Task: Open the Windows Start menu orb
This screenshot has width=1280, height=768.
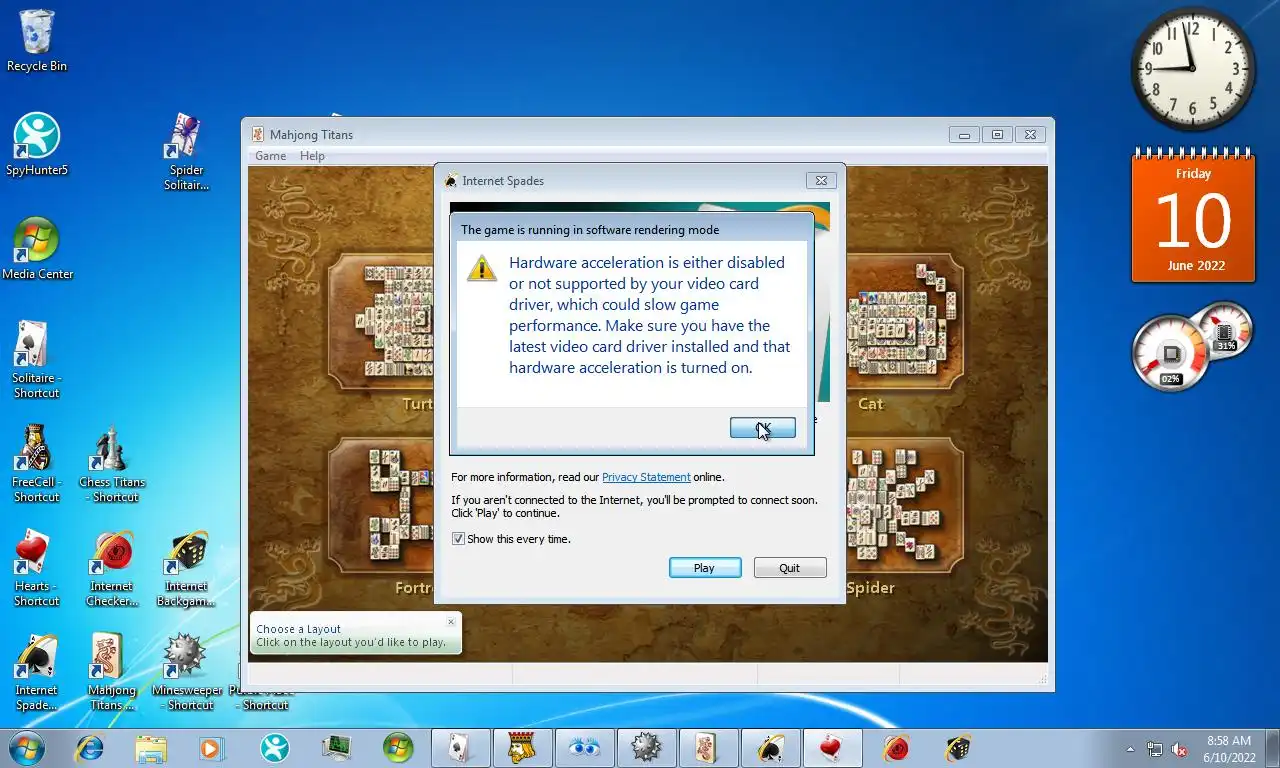Action: [x=25, y=748]
